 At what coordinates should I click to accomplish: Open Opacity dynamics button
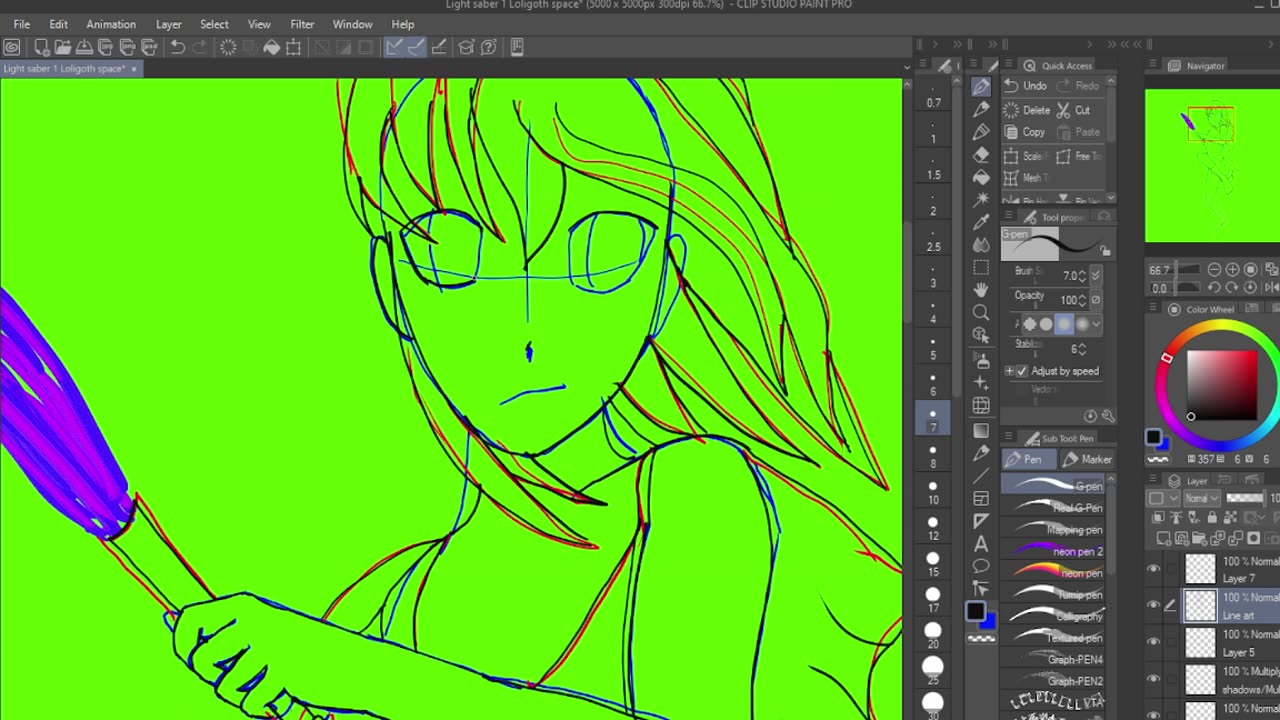click(x=1096, y=299)
